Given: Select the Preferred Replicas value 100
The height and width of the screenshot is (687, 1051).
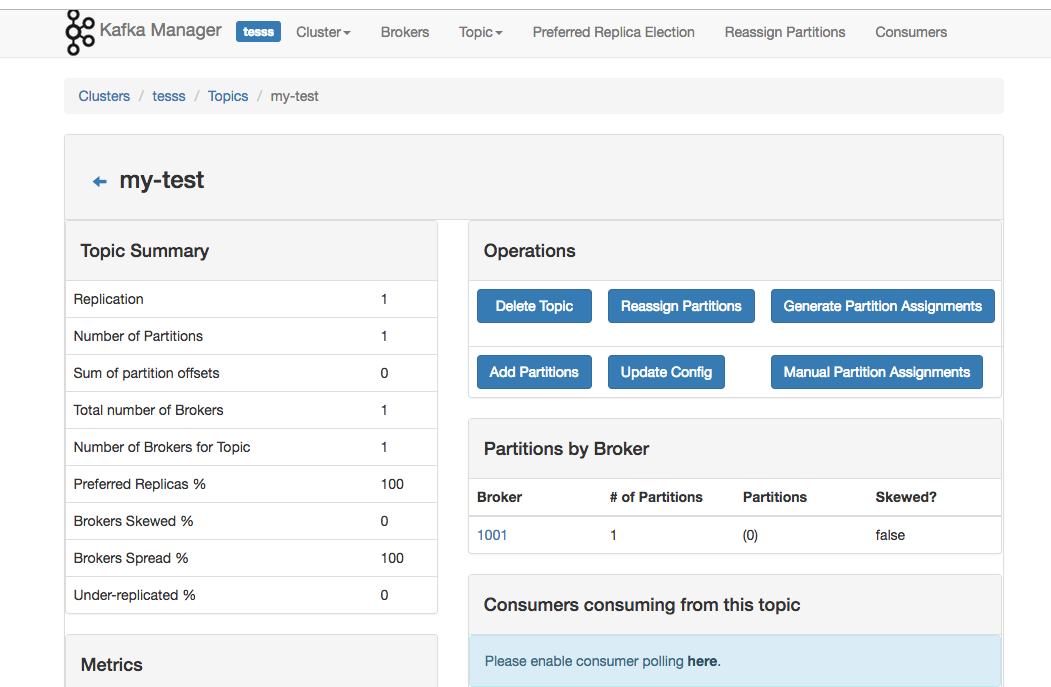Looking at the screenshot, I should (392, 484).
